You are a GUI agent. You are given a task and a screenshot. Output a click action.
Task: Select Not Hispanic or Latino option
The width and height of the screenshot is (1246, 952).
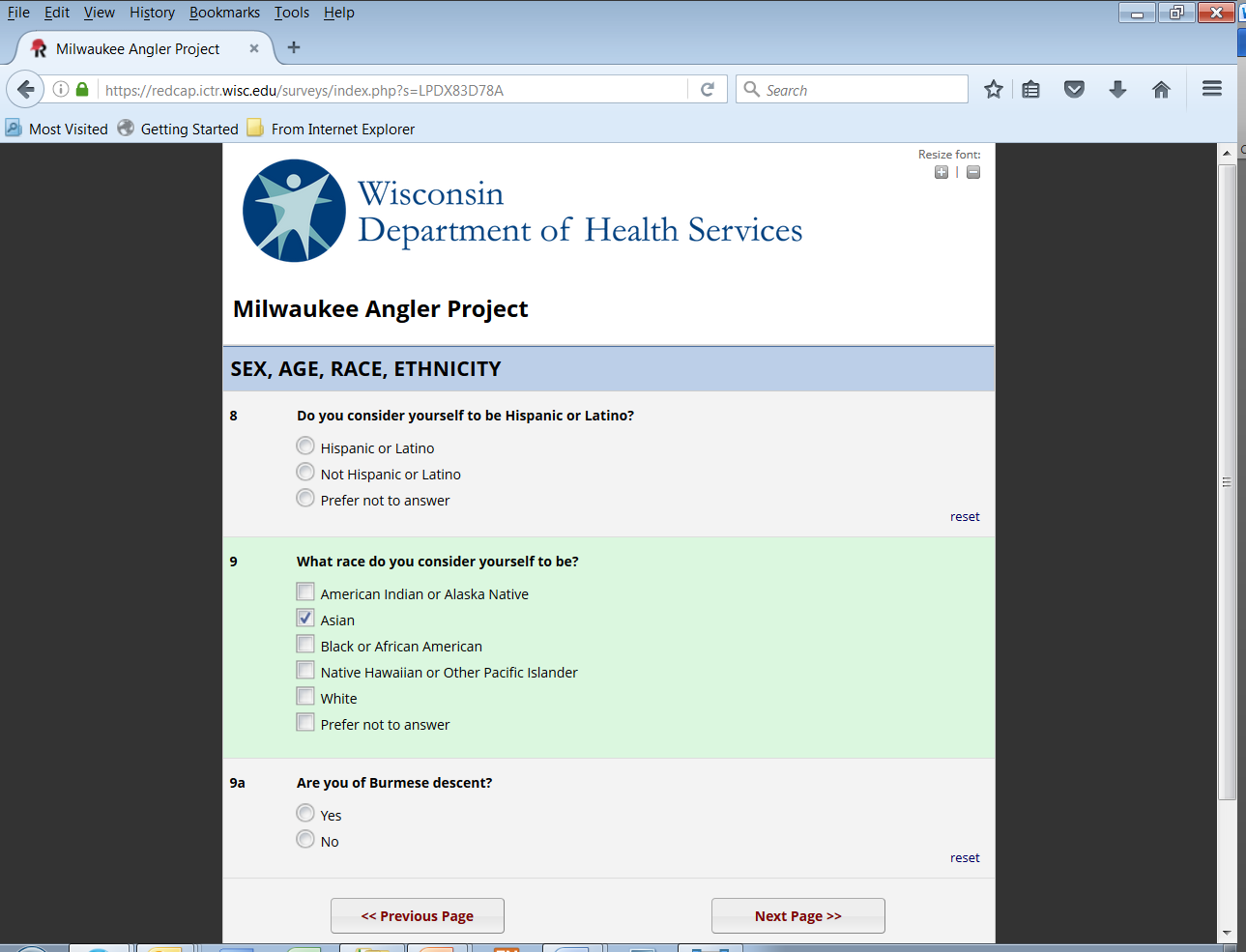click(x=305, y=473)
